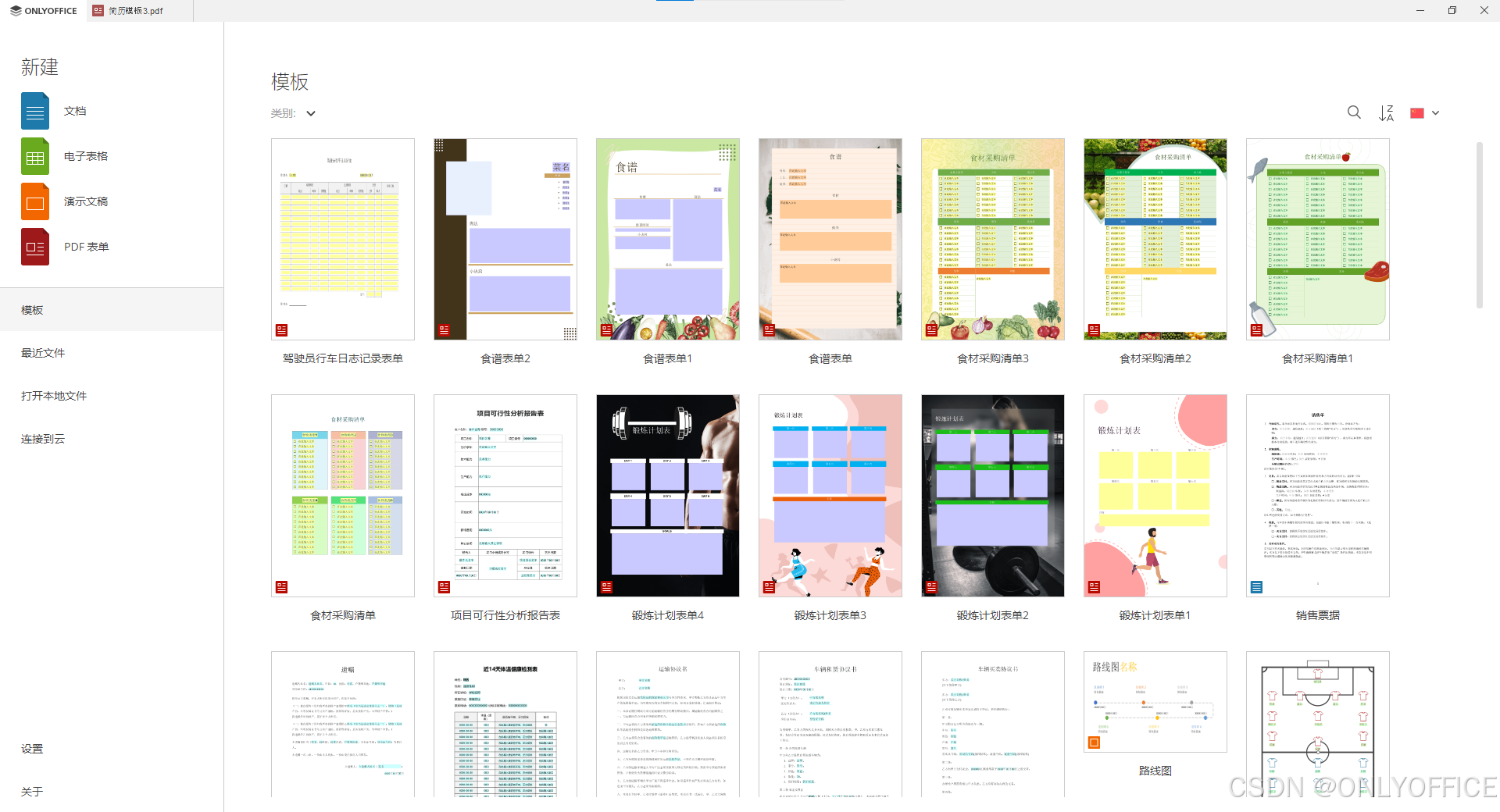Screen dimensions: 1500x812
Task: Click the 项目可行性分析报告表 title text
Action: 505,615
